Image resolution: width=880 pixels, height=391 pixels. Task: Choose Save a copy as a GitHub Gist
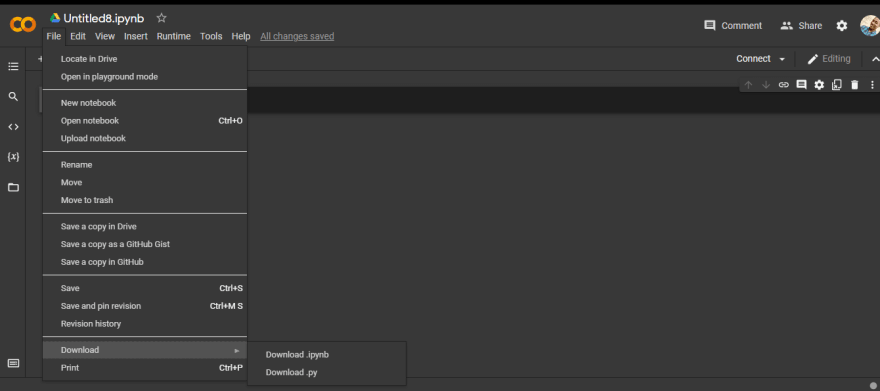tap(145, 245)
